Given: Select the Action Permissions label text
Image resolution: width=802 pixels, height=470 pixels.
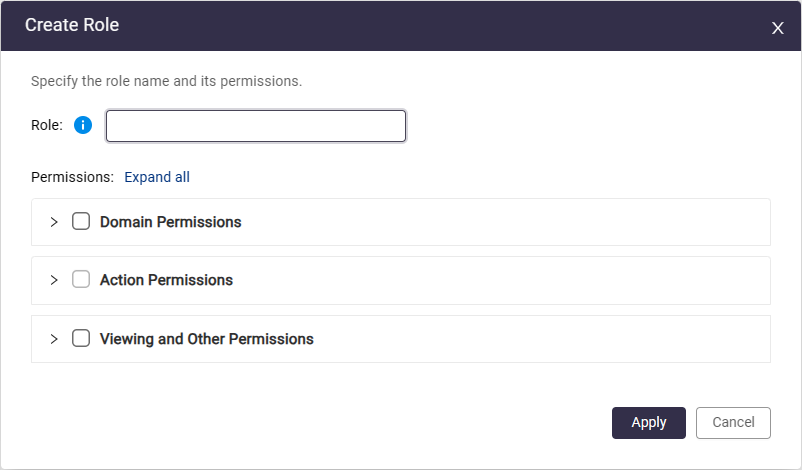Looking at the screenshot, I should [x=166, y=280].
